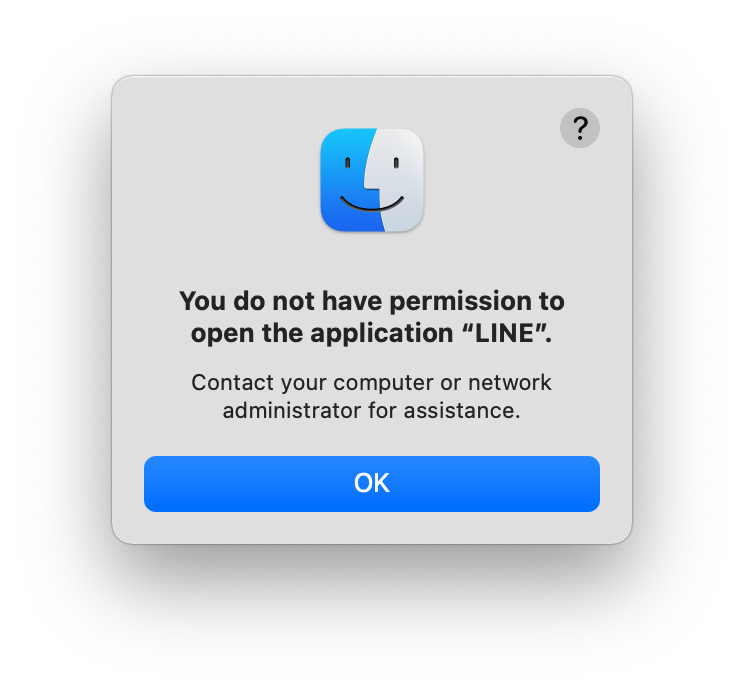Click the OK button

pos(372,484)
